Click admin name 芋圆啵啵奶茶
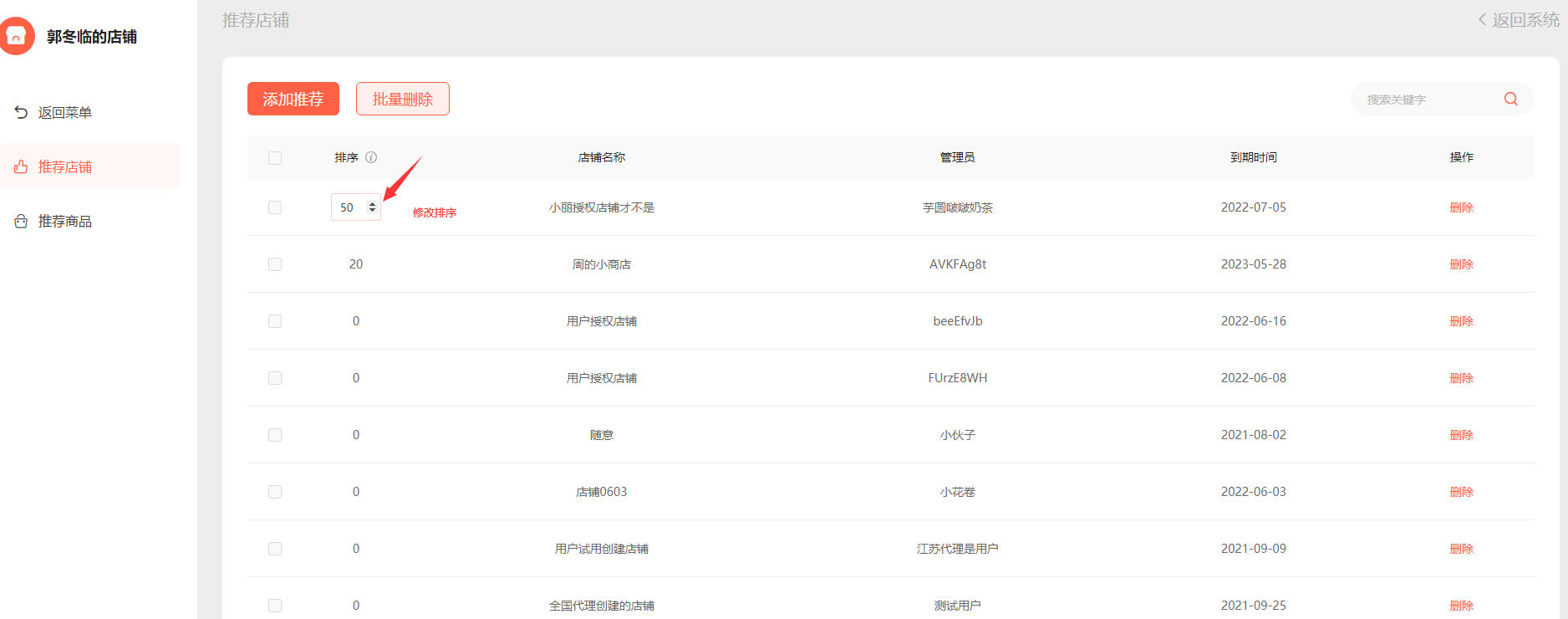This screenshot has height=619, width=1568. point(958,207)
